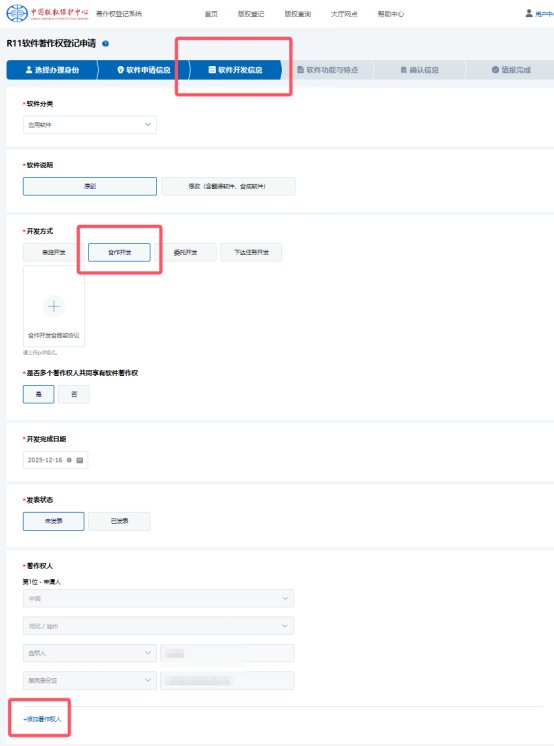This screenshot has height=746, width=554.
Task: Expand the 自然人 owner type dropdown
Action: [x=89, y=653]
